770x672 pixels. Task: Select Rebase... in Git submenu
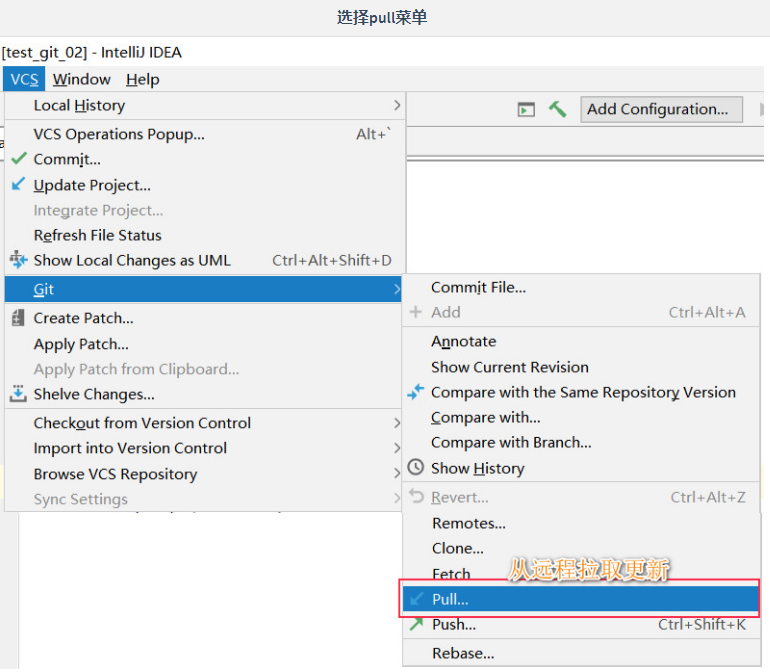[x=581, y=653]
